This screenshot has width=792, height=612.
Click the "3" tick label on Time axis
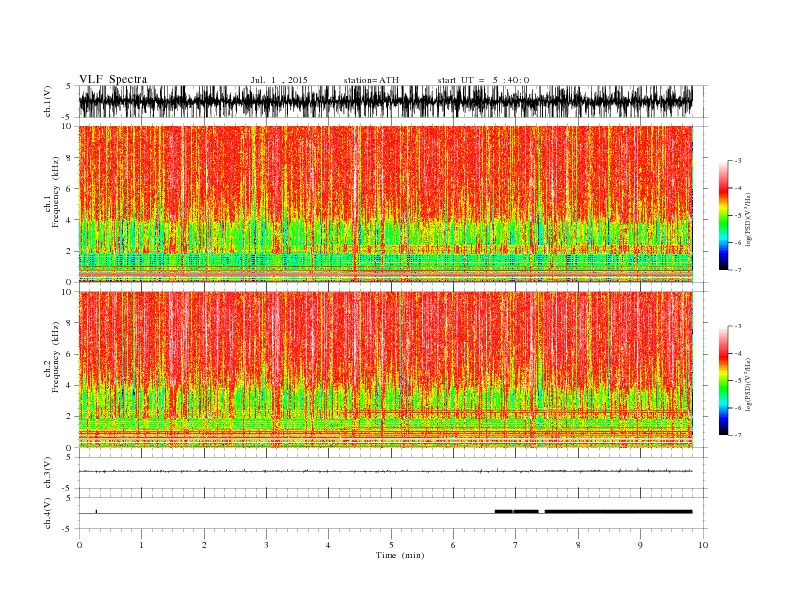[x=266, y=545]
